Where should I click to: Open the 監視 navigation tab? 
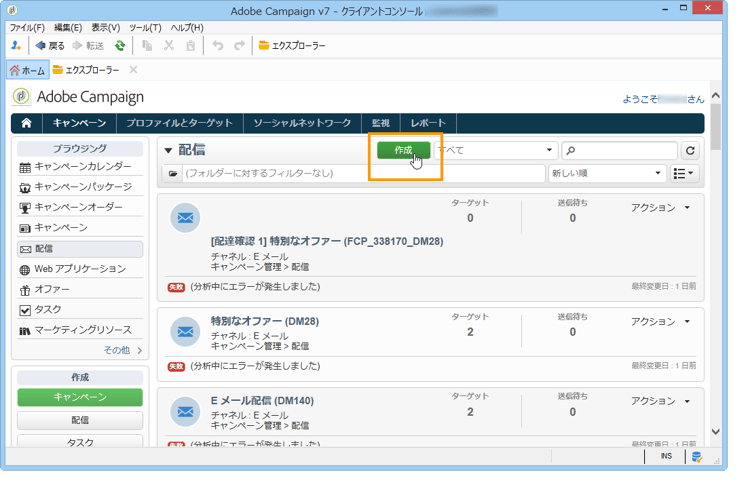tap(381, 123)
